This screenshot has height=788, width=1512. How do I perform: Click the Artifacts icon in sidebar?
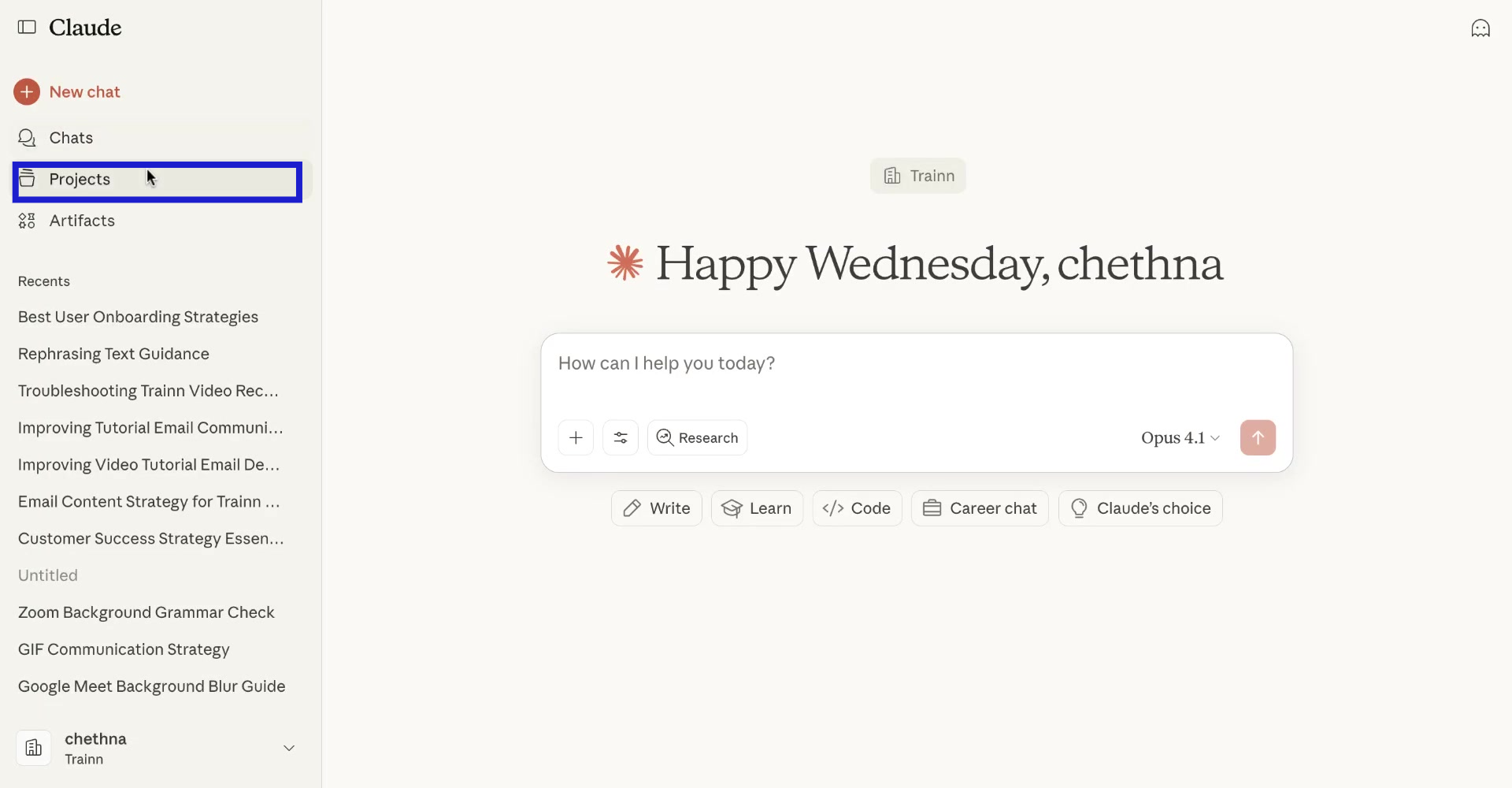tap(27, 221)
